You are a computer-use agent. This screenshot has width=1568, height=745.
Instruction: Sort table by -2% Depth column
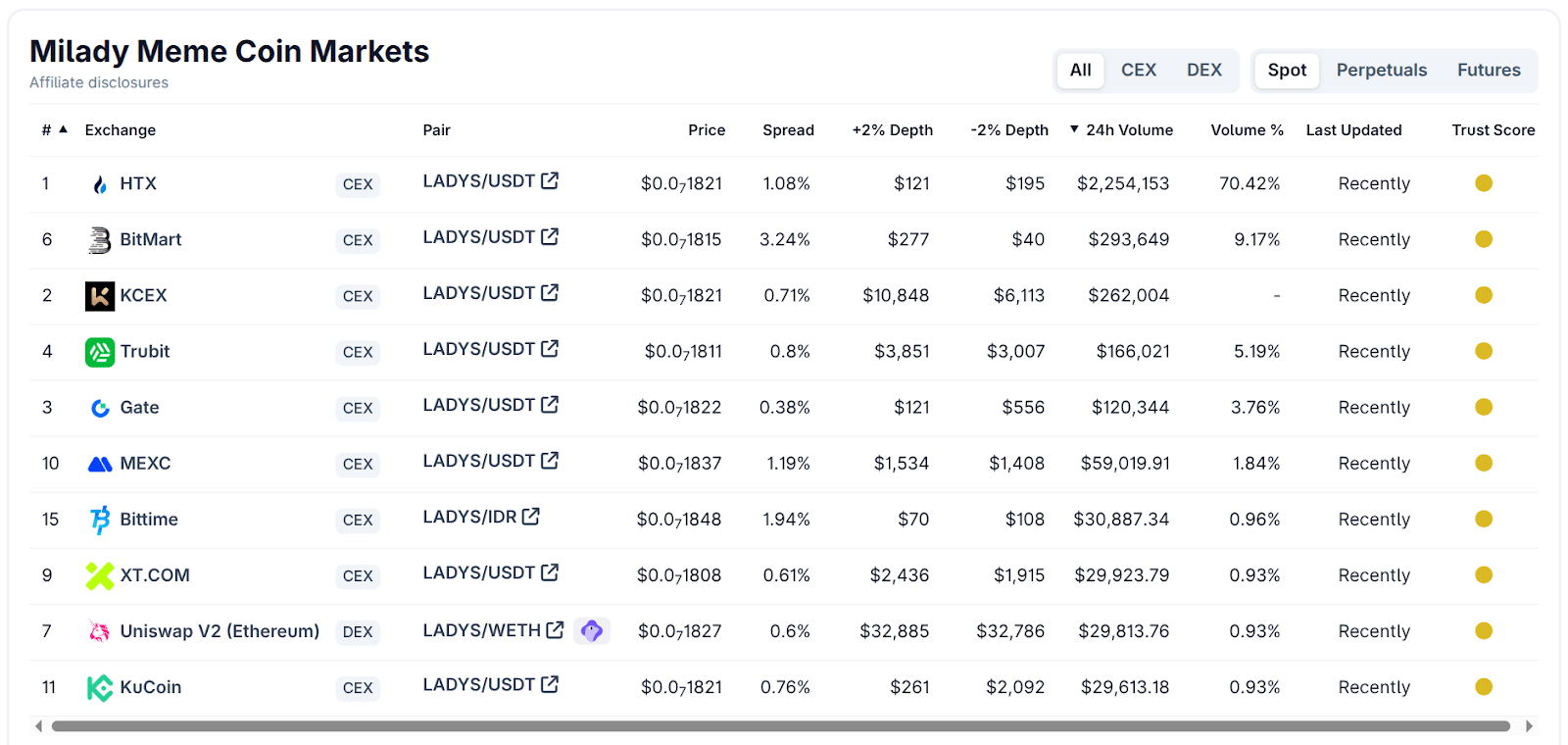1009,129
